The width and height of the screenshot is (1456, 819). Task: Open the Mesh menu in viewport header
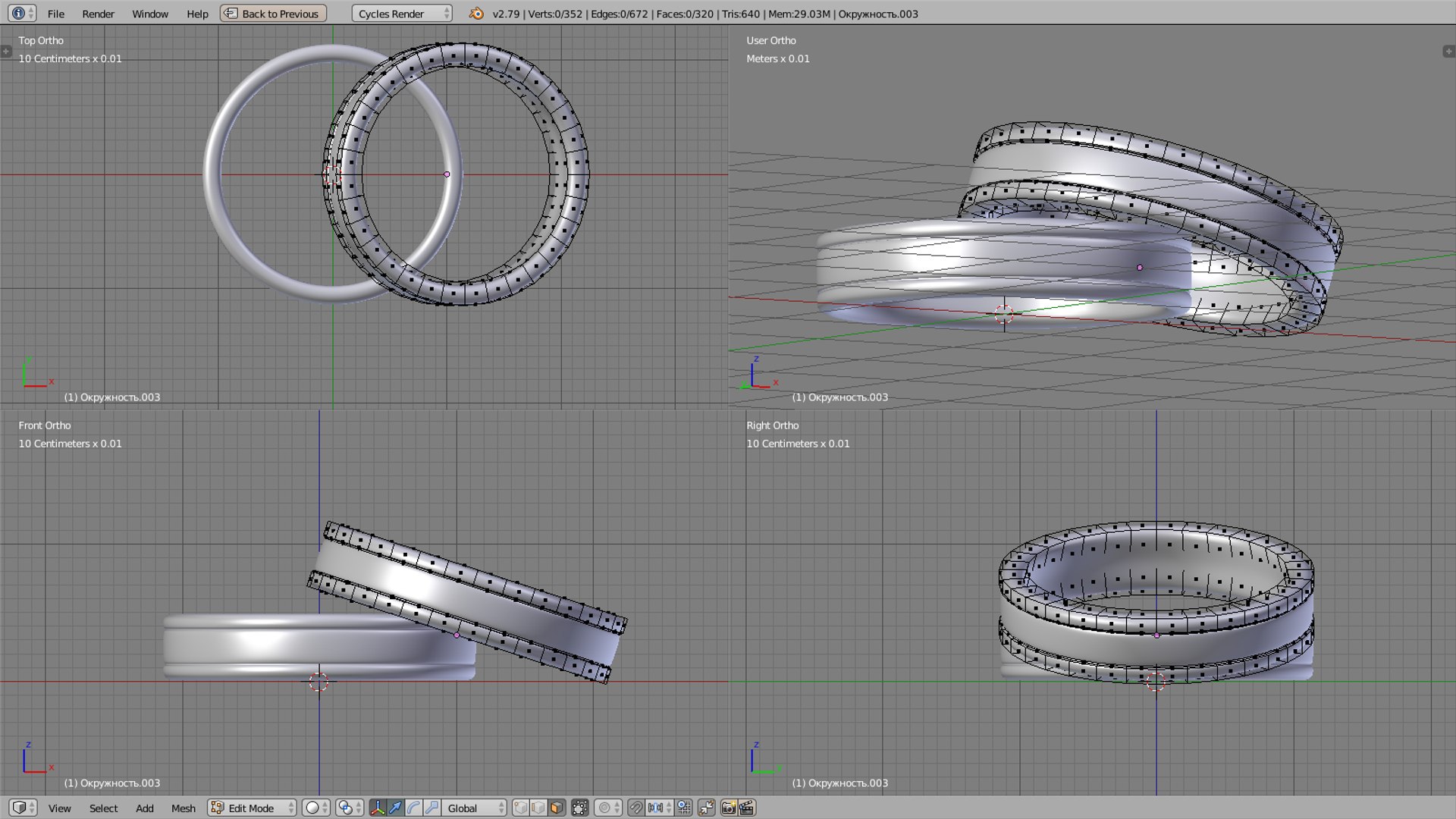183,808
